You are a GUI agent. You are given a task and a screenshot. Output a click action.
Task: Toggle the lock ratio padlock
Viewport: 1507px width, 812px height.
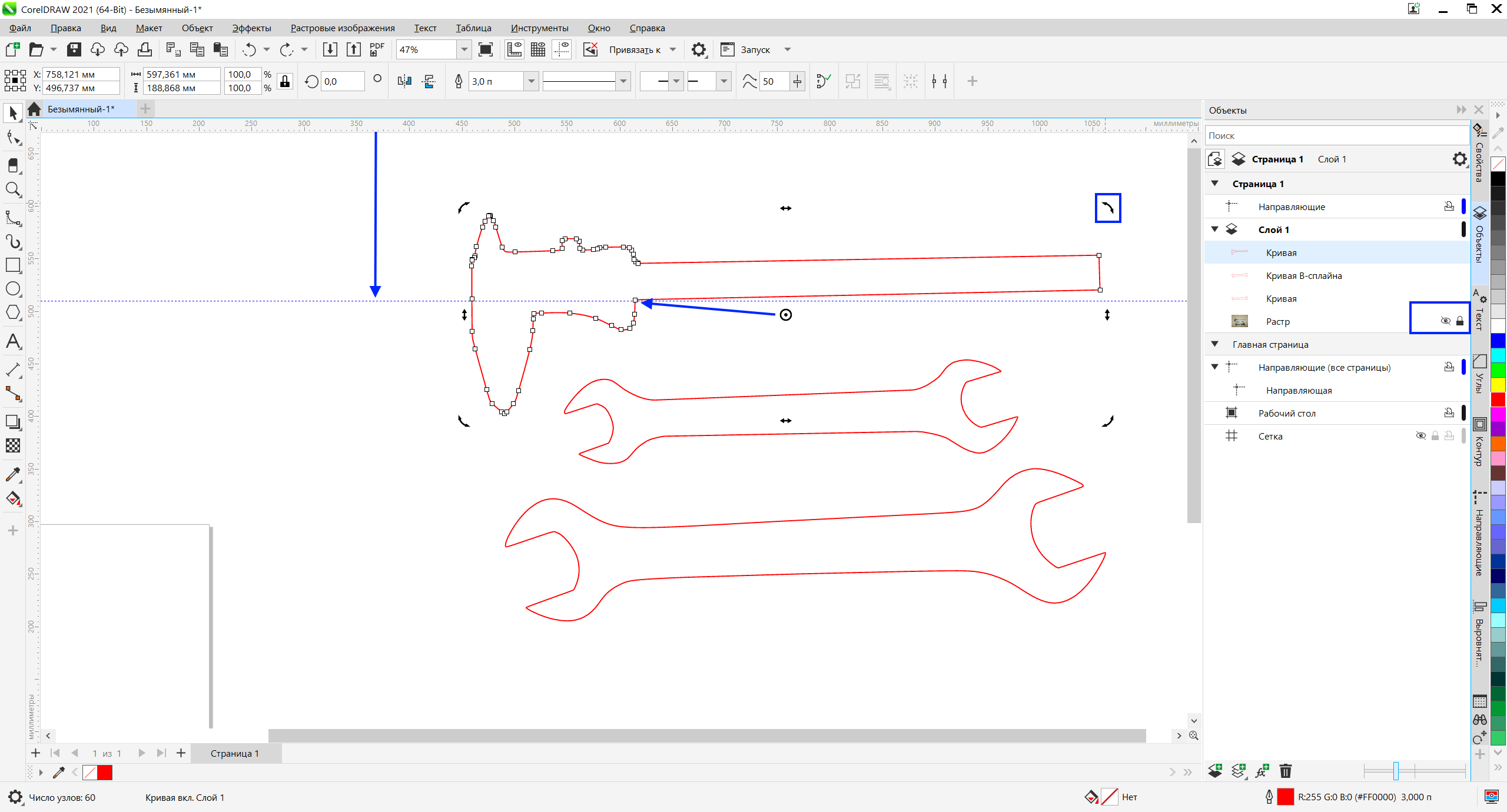[x=285, y=81]
